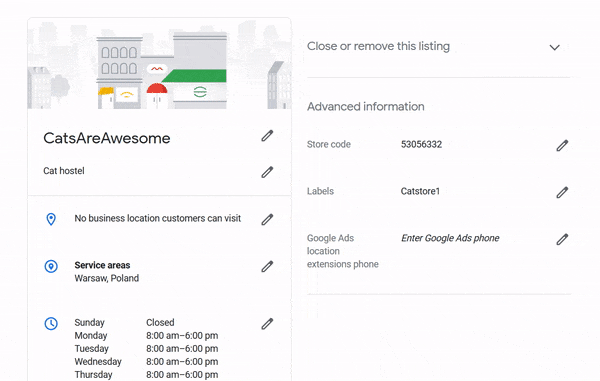This screenshot has height=381, width=600.
Task: Edit the Service areas entry
Action: coord(267,267)
